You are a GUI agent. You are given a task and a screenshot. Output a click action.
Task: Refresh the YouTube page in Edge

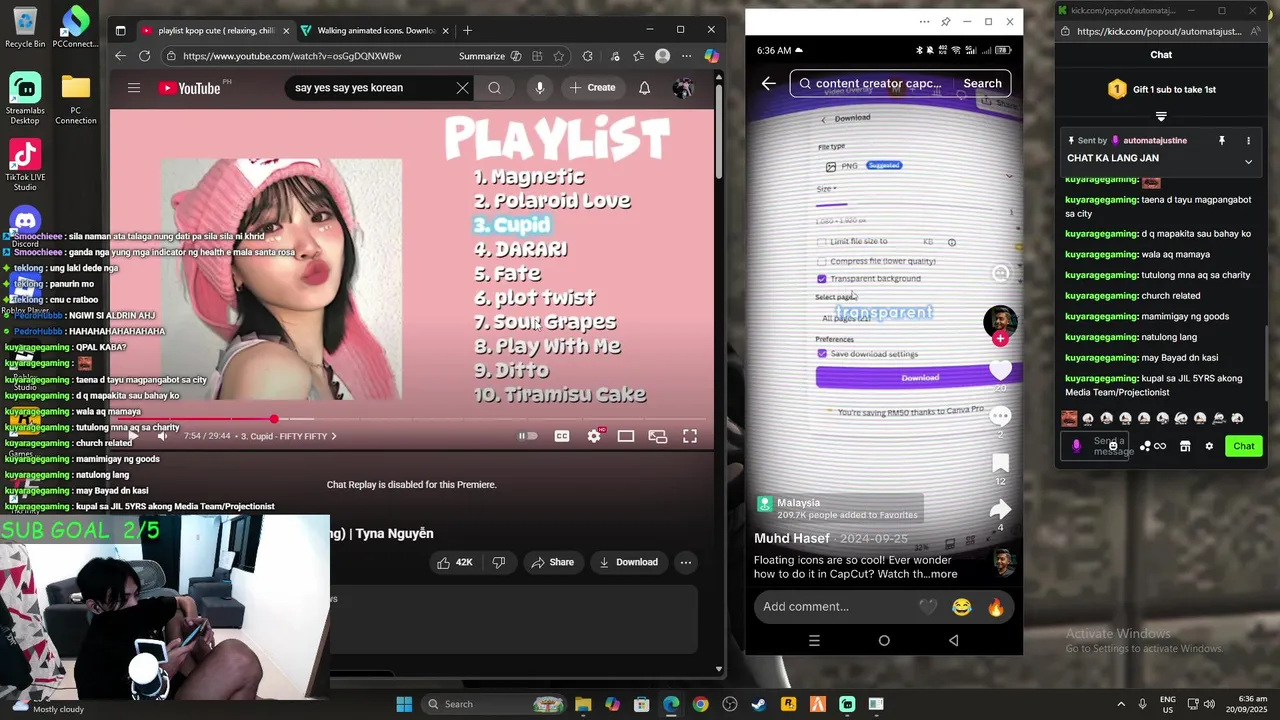(x=145, y=56)
